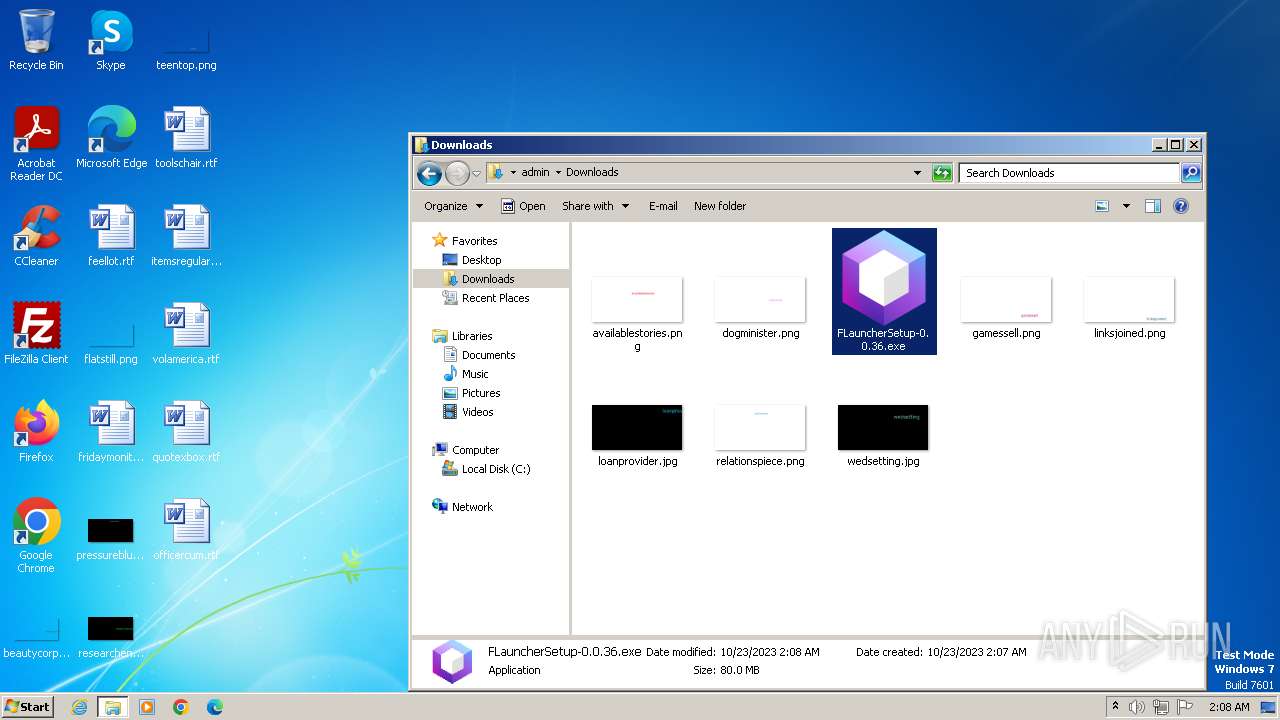Launch Microsoft Edge desktop shortcut

pos(111,138)
